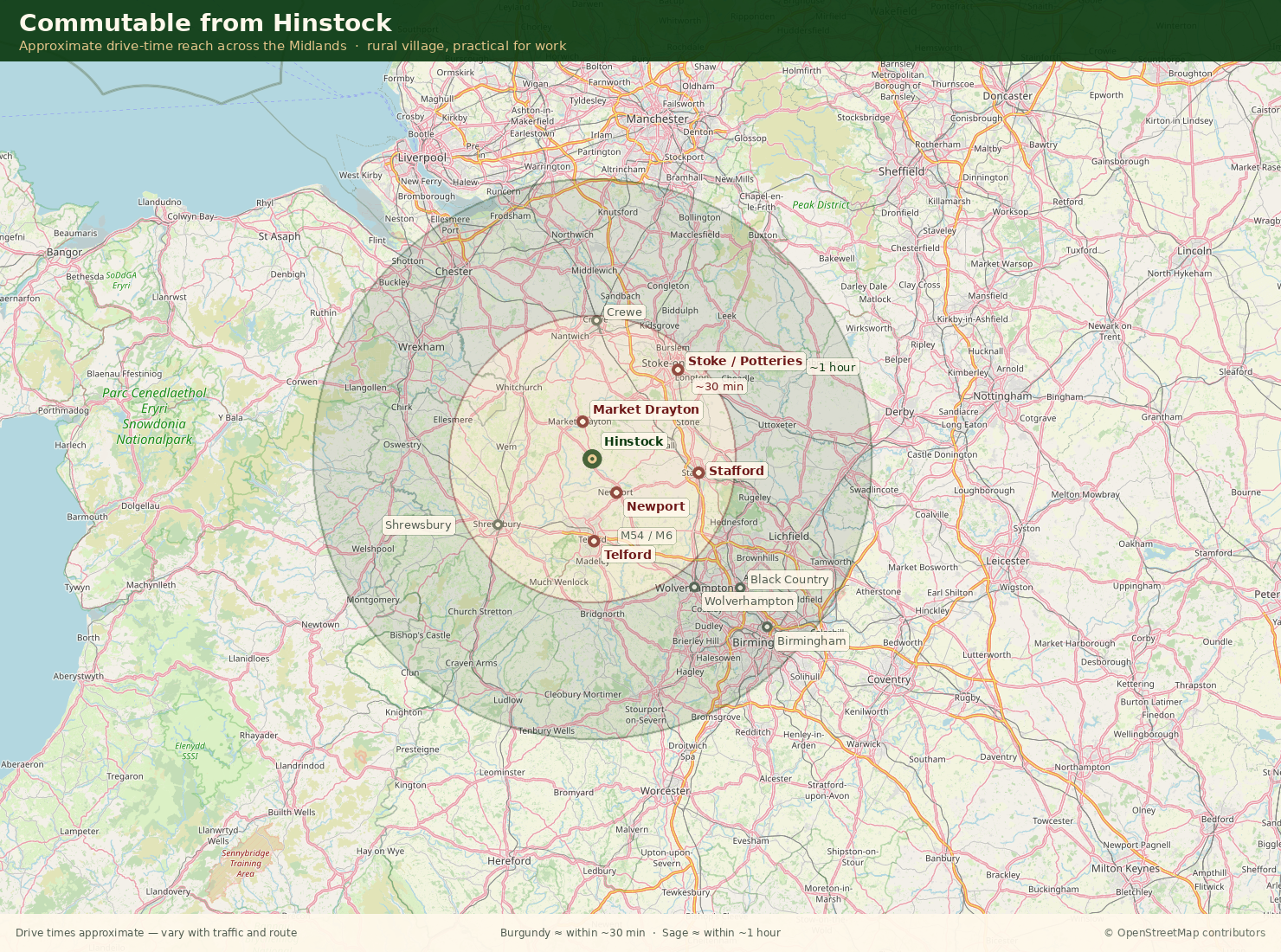Click the Burgundy and Sage legend text
Image resolution: width=1281 pixels, height=952 pixels.
[x=640, y=933]
